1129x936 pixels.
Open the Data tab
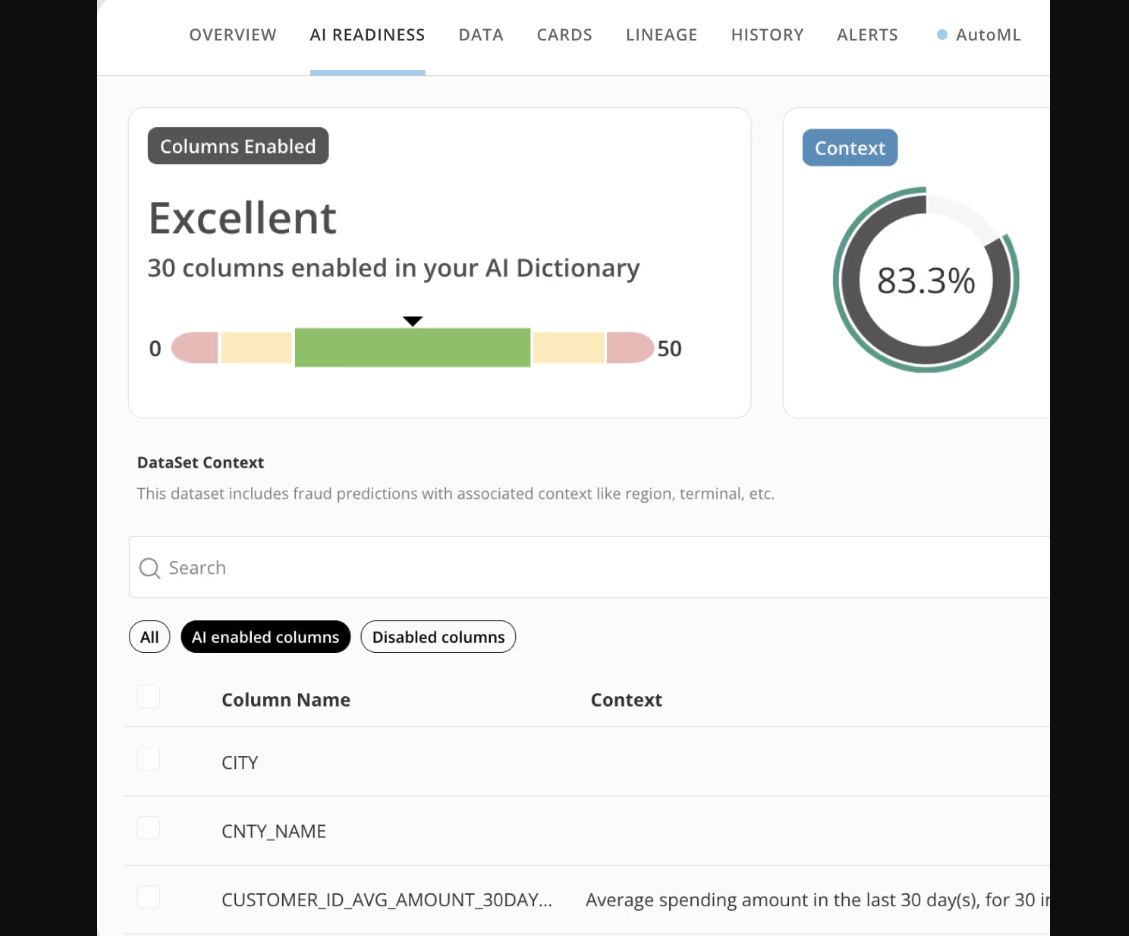click(x=481, y=35)
